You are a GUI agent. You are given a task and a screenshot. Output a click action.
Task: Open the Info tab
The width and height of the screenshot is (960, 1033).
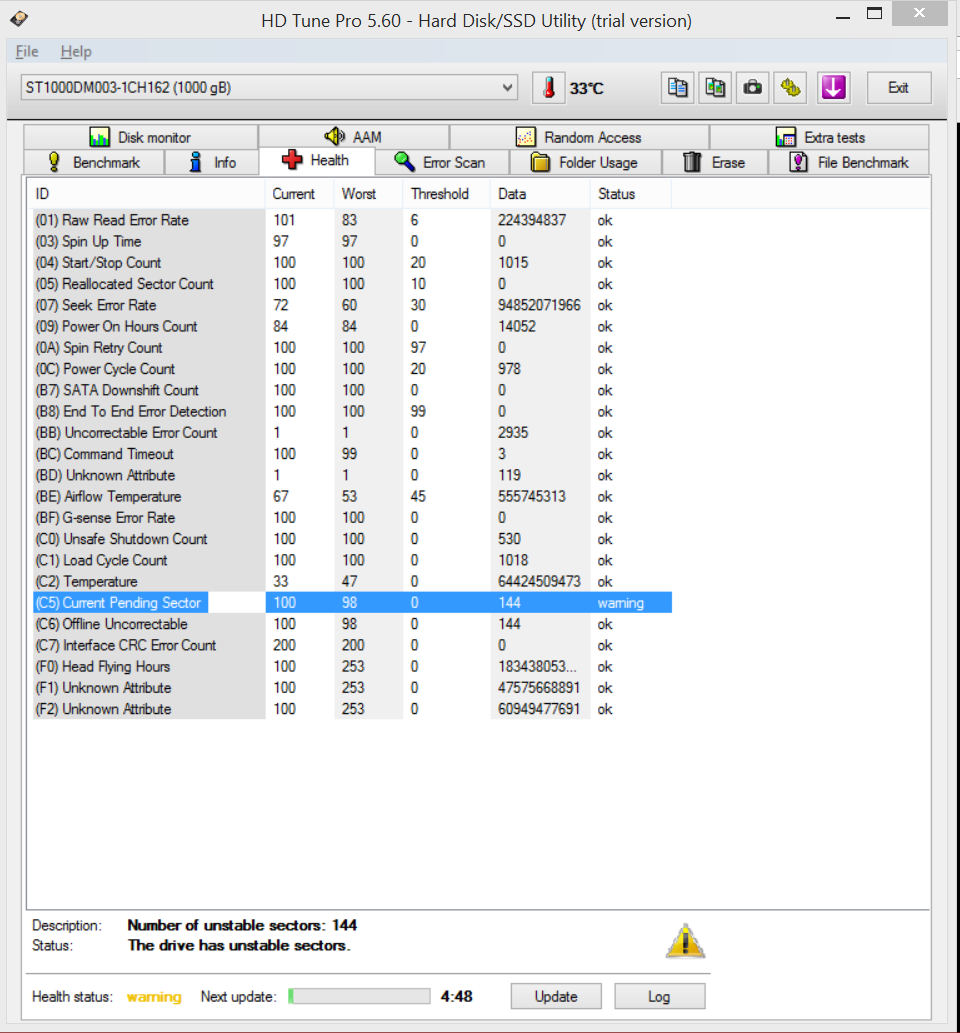click(212, 162)
